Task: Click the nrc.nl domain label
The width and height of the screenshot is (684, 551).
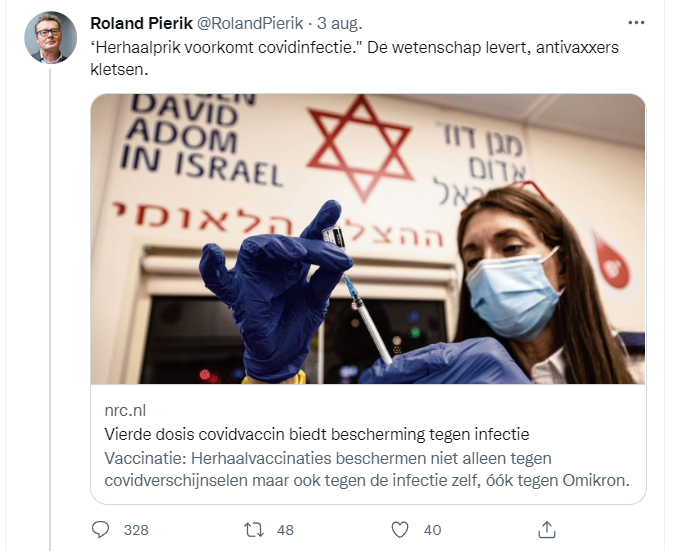Action: tap(125, 411)
